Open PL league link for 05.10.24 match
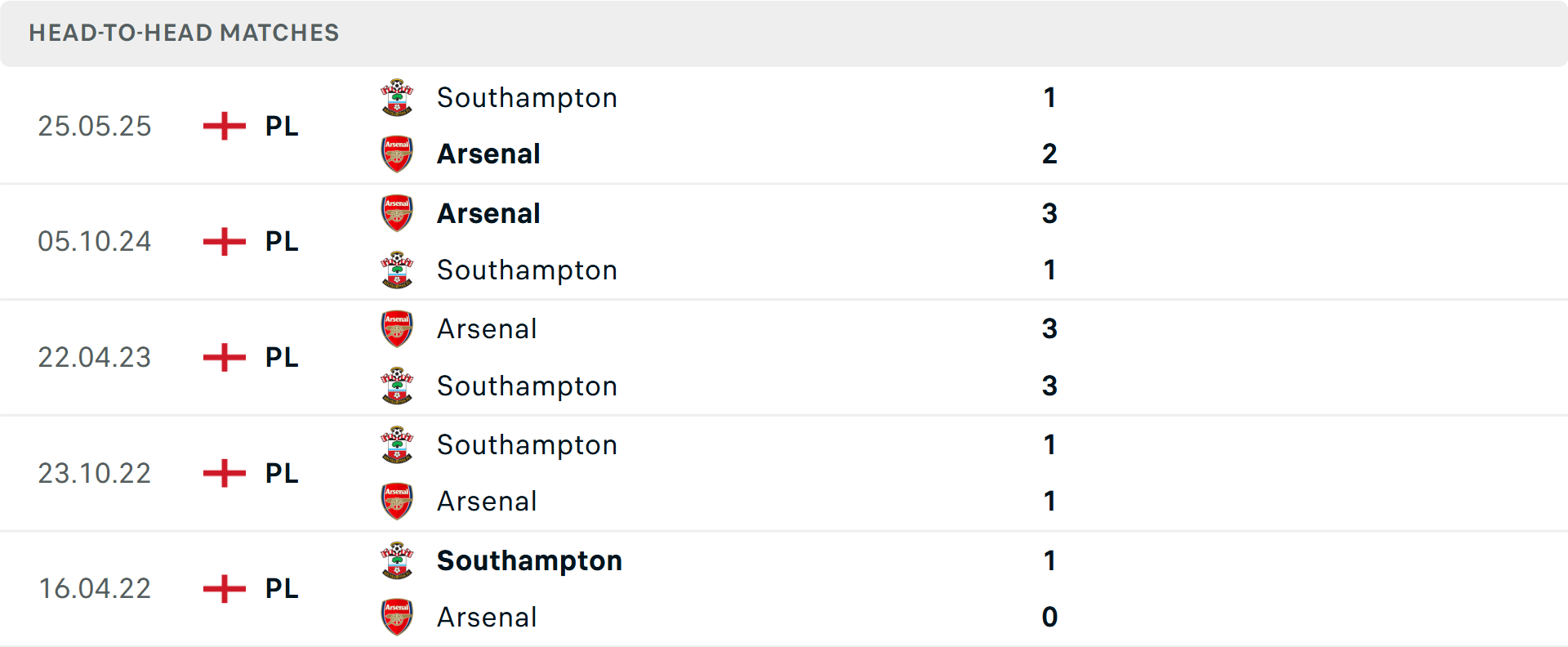The height and width of the screenshot is (647, 1568). [282, 242]
